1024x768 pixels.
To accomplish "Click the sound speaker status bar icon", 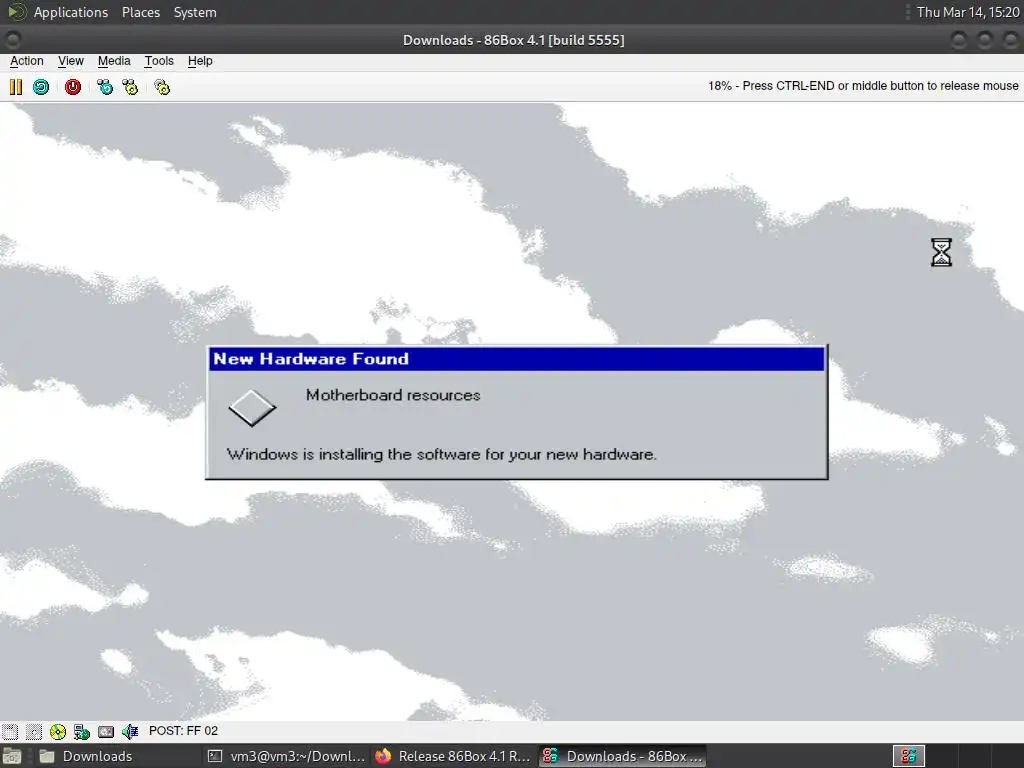I will (x=130, y=731).
